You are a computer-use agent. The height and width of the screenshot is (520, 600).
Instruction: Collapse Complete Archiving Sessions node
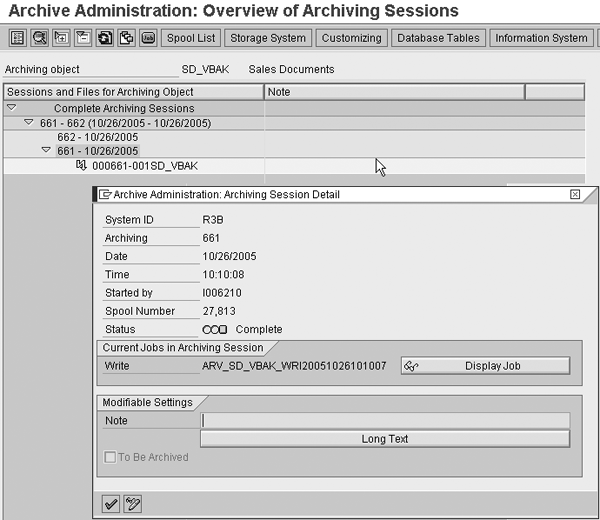(12, 108)
